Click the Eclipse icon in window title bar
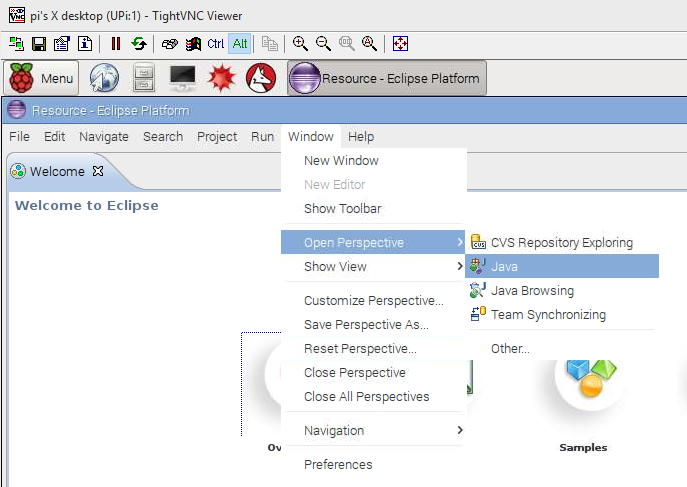The width and height of the screenshot is (687, 487). [17, 110]
